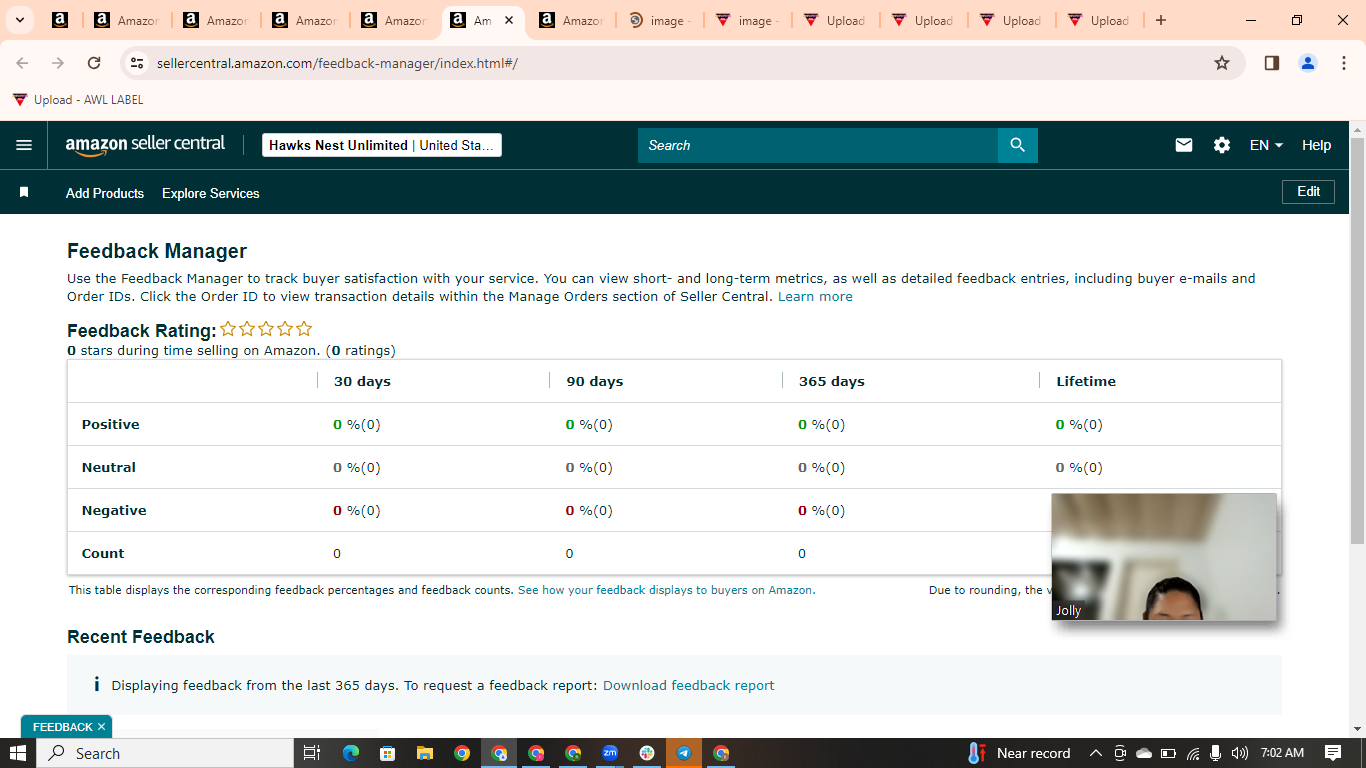Open the hamburger navigation menu
The width and height of the screenshot is (1366, 768).
24,145
